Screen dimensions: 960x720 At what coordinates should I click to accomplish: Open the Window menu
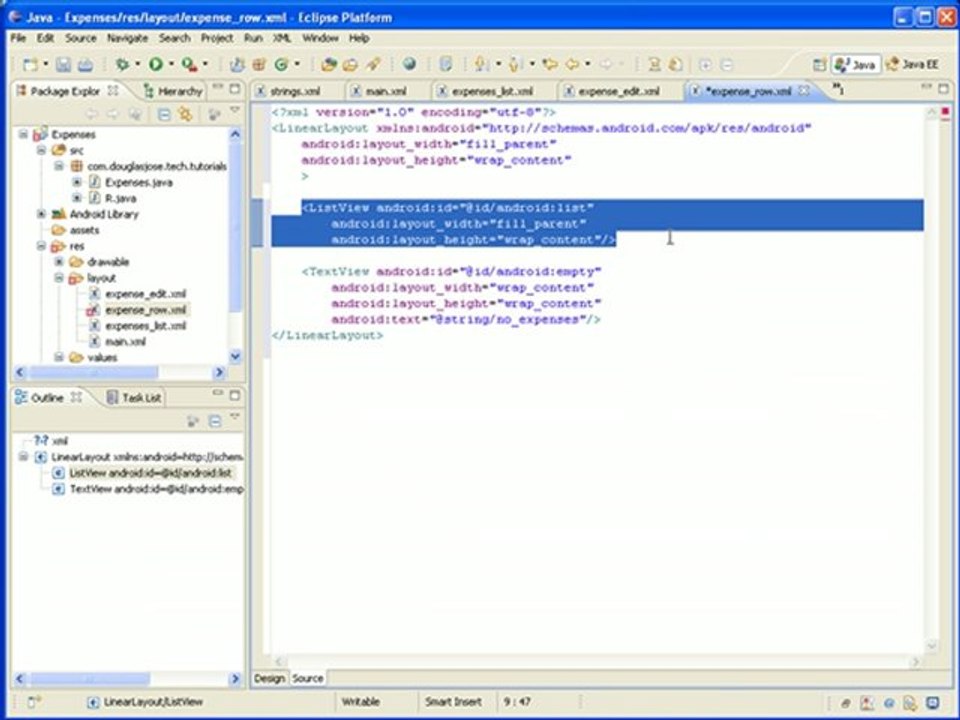pyautogui.click(x=320, y=38)
